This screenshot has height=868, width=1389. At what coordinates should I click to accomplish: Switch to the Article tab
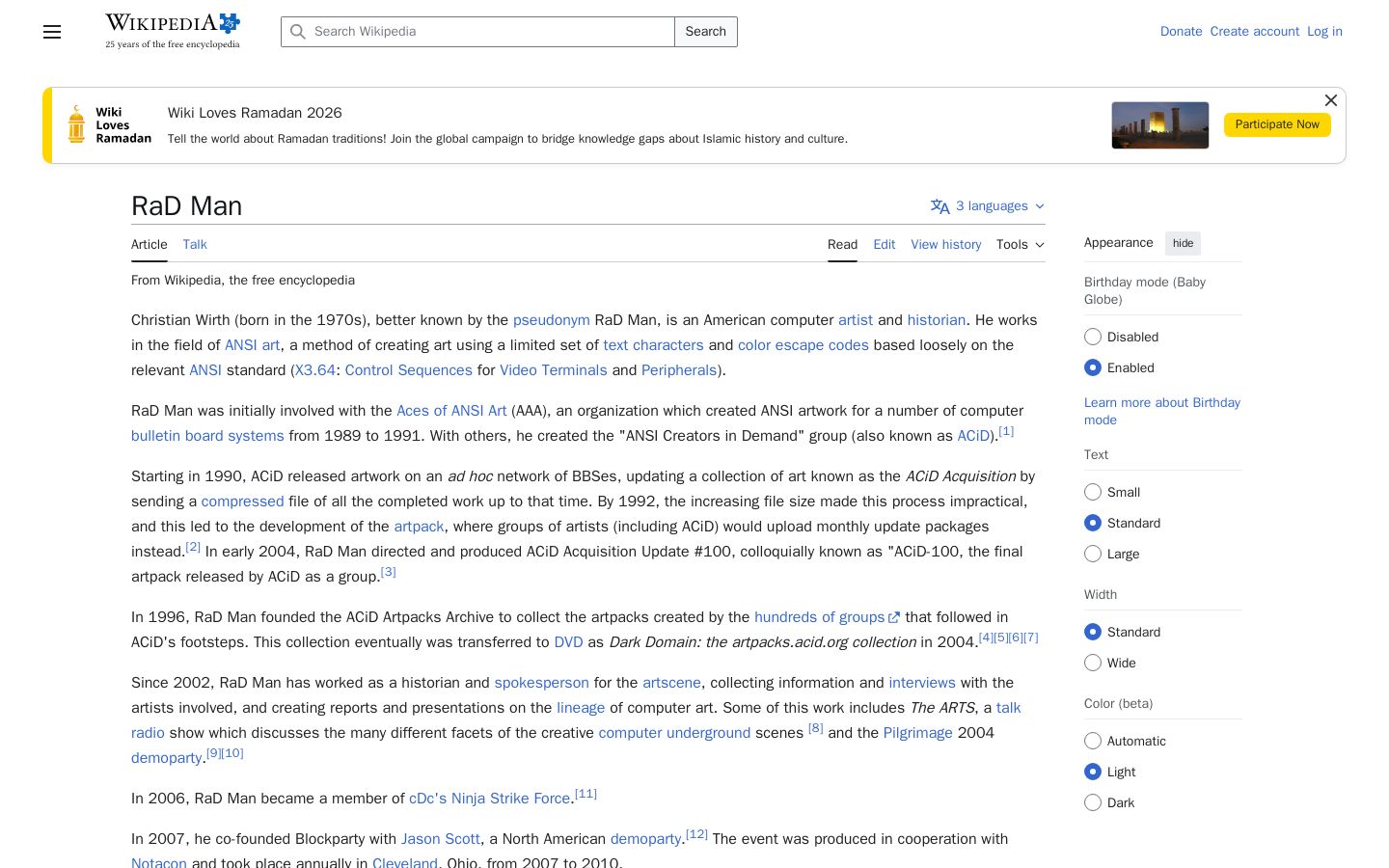[x=150, y=245]
